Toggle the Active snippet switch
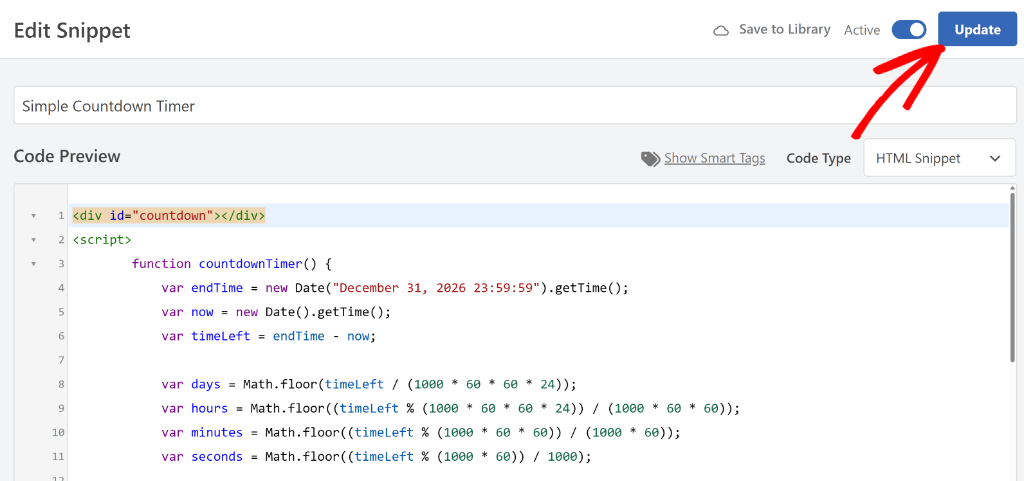Viewport: 1024px width, 481px height. [x=908, y=30]
